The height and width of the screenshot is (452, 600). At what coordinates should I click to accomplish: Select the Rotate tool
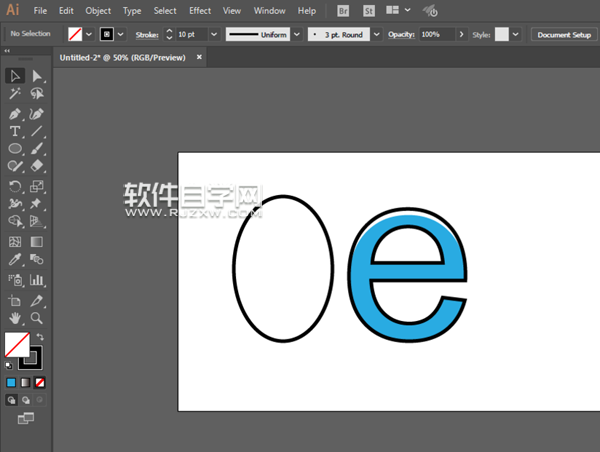15,186
